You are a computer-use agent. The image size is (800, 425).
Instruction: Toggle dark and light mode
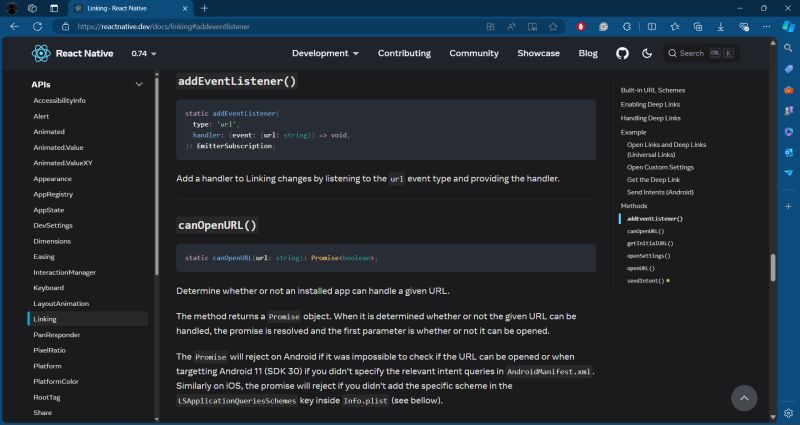tap(647, 53)
